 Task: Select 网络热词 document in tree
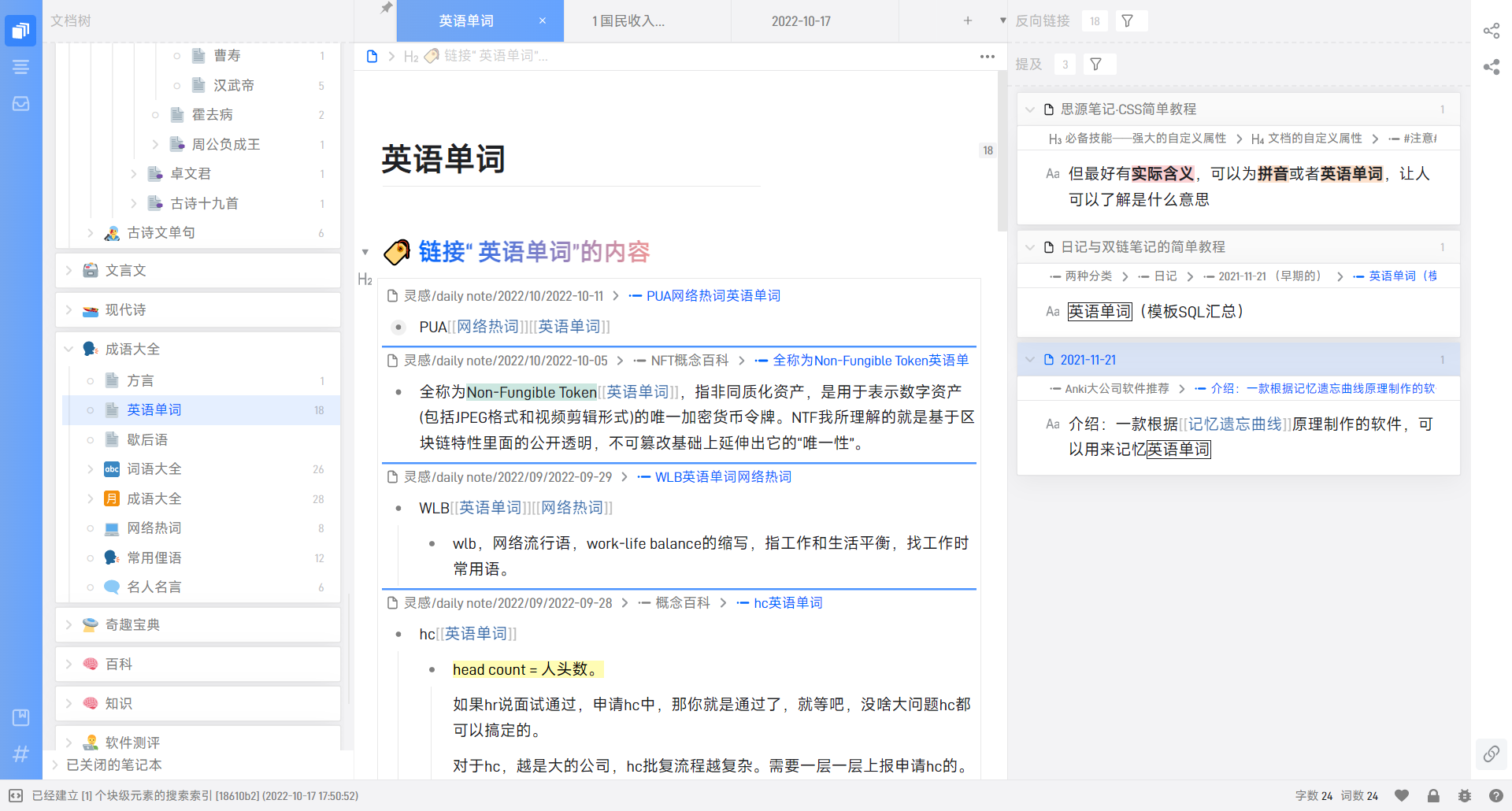[x=154, y=528]
